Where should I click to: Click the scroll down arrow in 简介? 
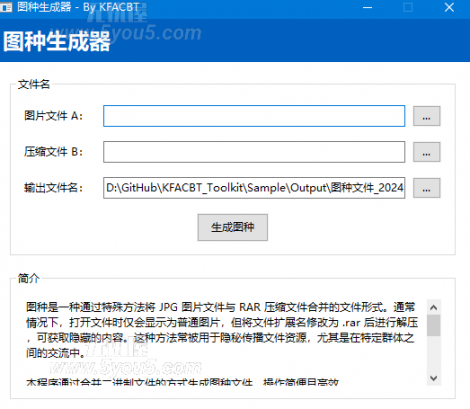pos(434,378)
